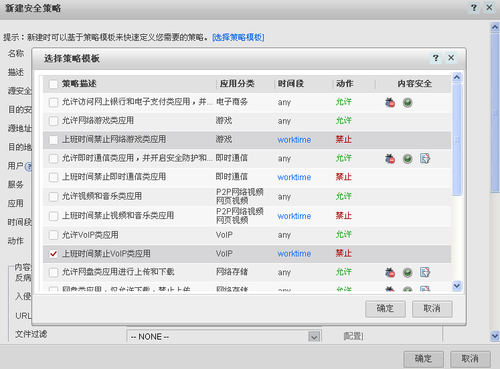Close the 选择策略模板 dialog
This screenshot has height=369, width=500.
point(451,58)
